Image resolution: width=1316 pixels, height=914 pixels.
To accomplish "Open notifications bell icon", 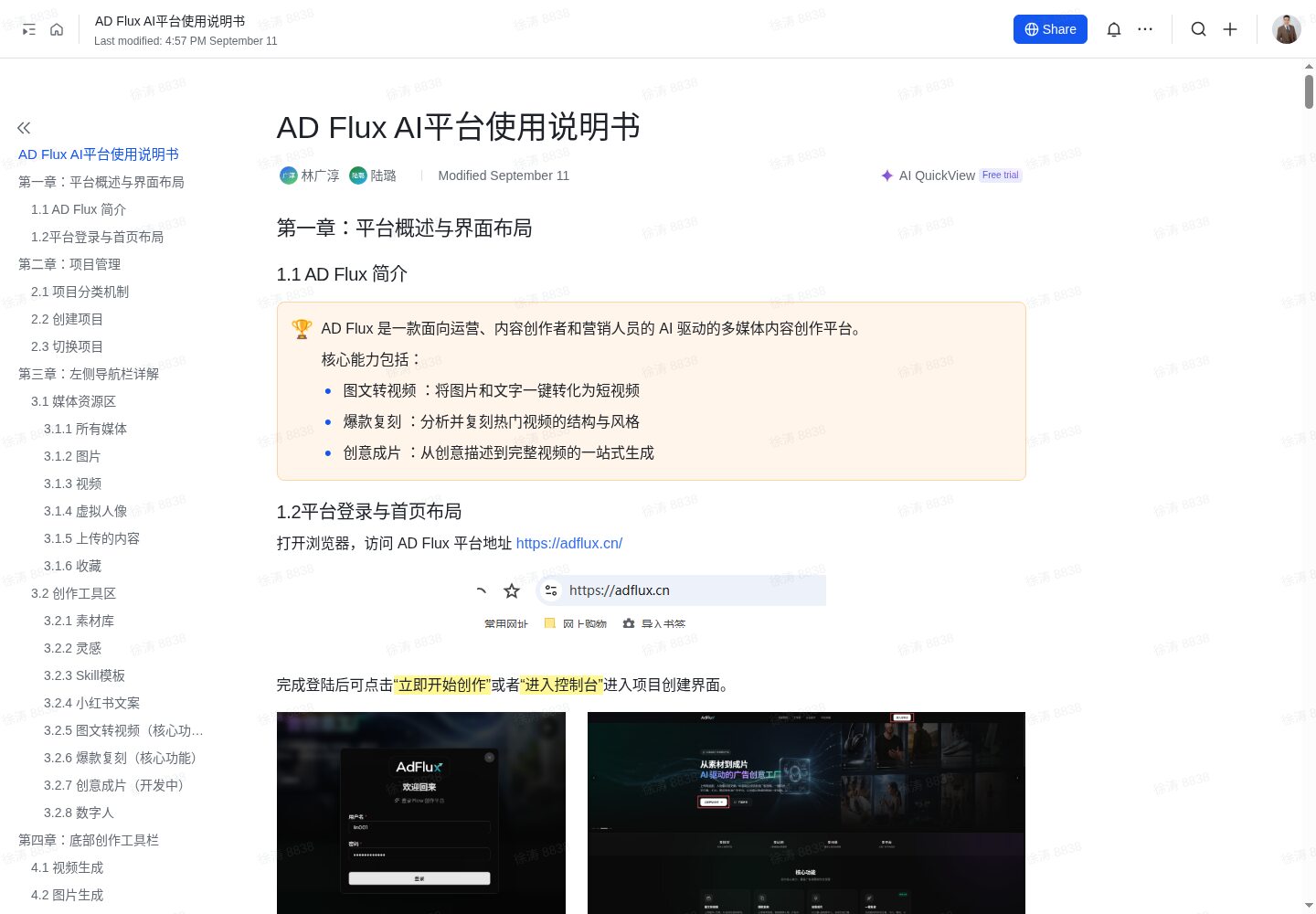I will click(x=1114, y=29).
